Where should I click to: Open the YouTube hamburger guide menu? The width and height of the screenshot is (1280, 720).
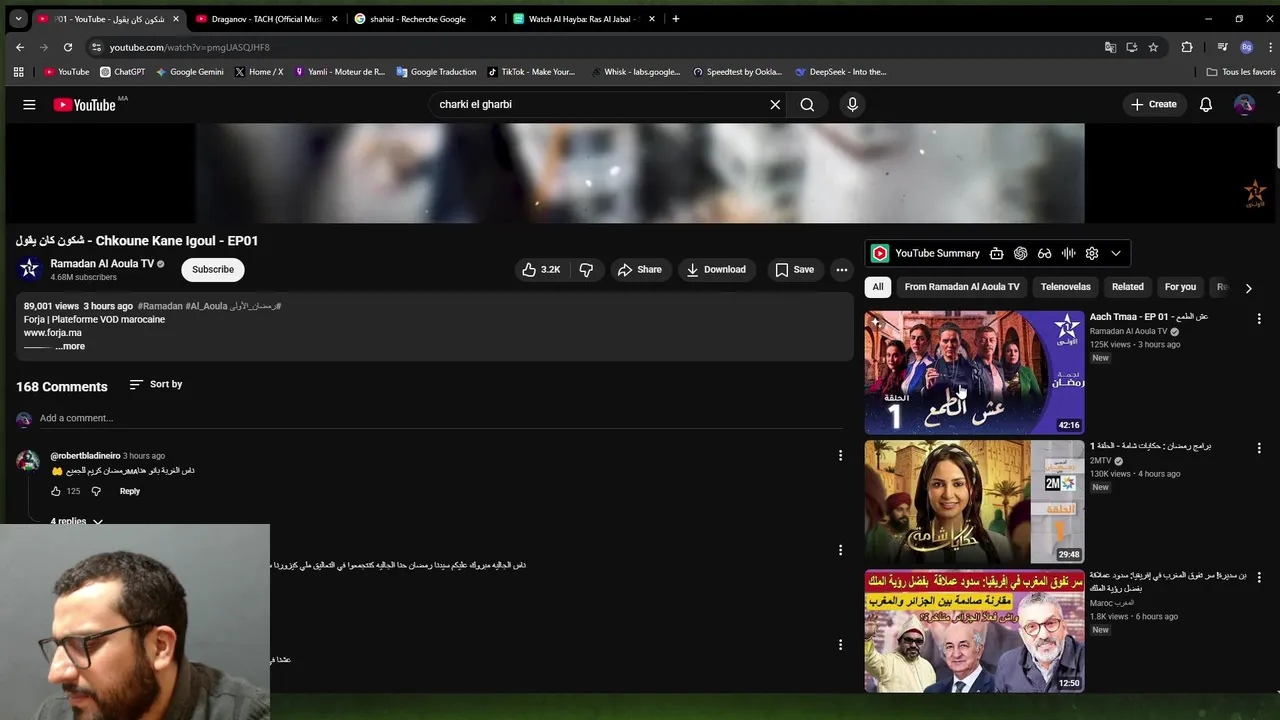click(x=29, y=104)
